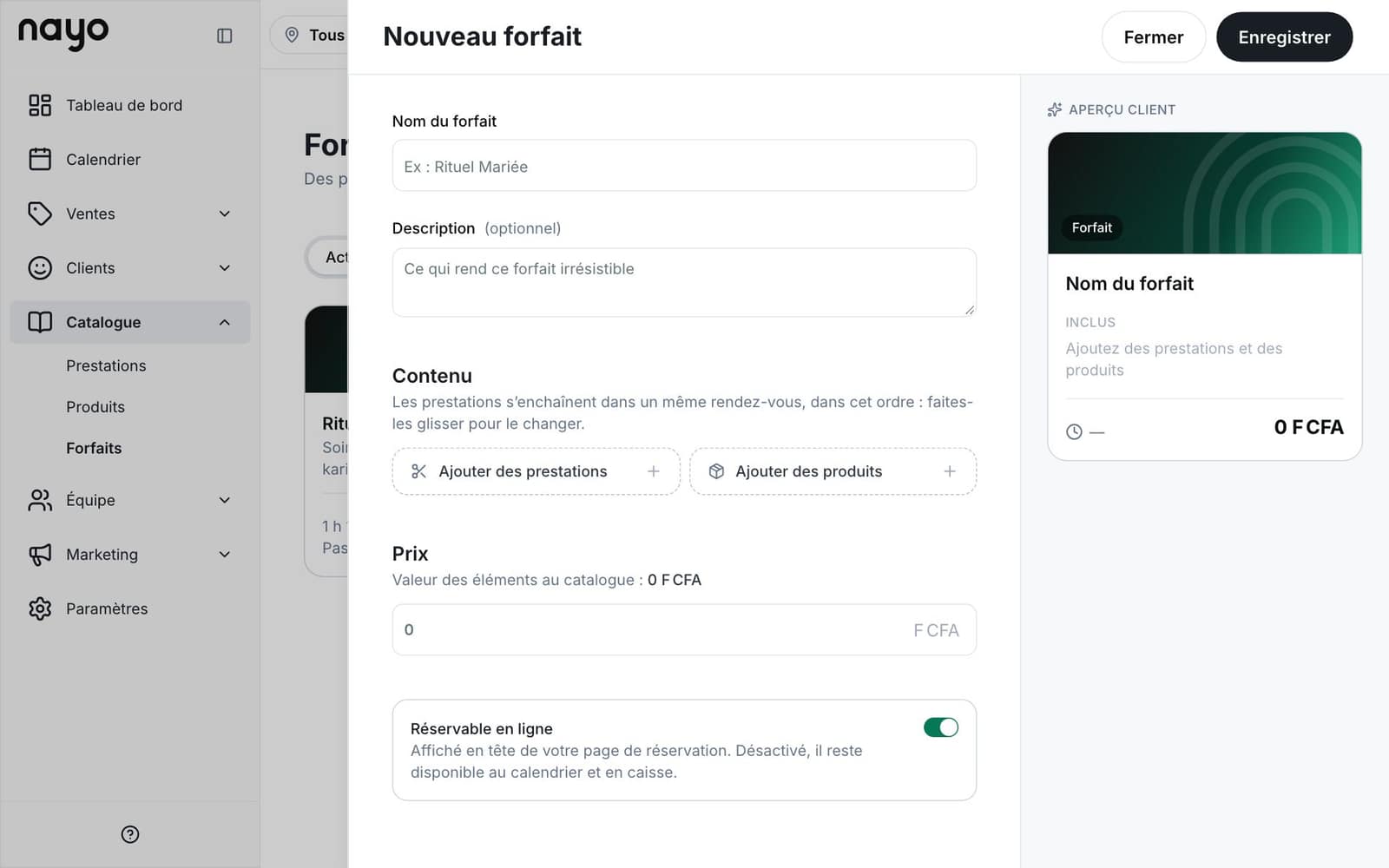
Task: Expand the Équipe menu chevron
Action: click(225, 500)
